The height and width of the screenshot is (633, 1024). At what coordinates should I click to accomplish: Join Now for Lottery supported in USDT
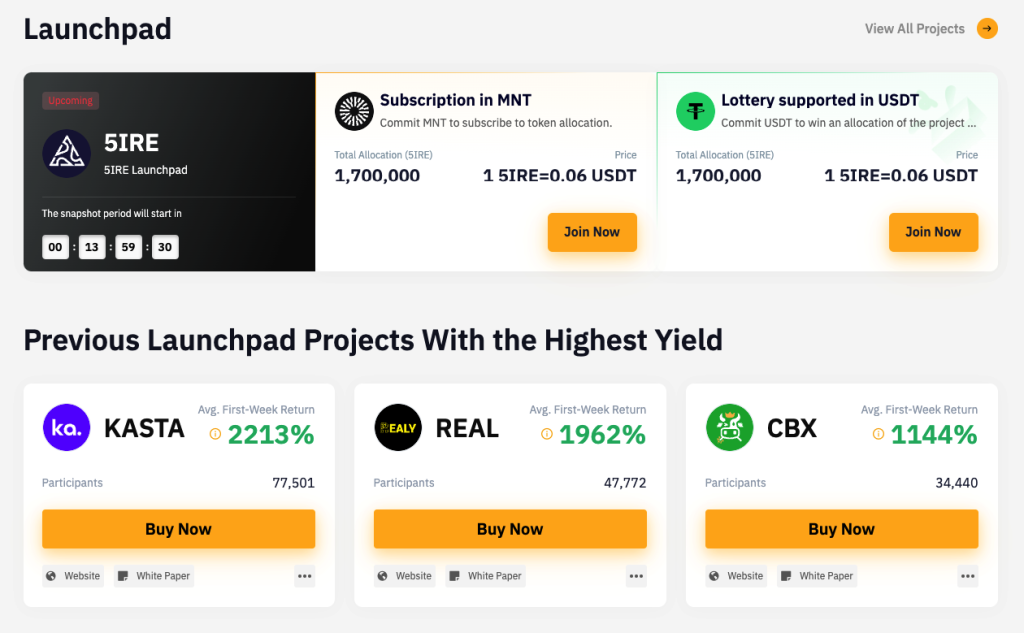click(x=933, y=232)
